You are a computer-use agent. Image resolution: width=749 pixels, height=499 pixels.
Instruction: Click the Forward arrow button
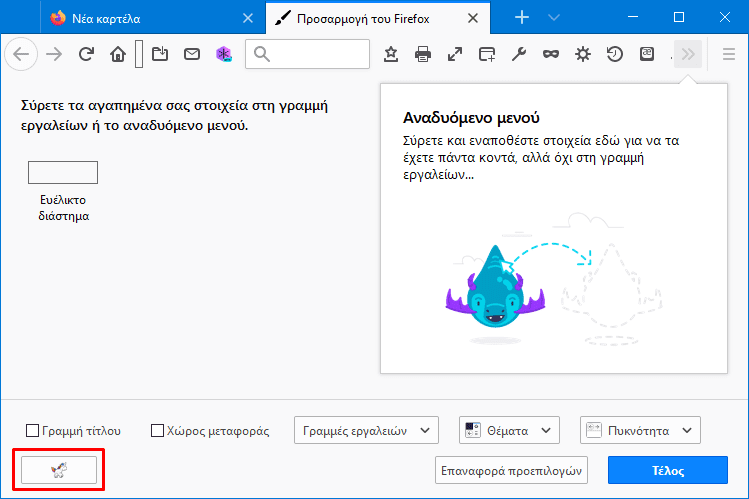[x=54, y=54]
